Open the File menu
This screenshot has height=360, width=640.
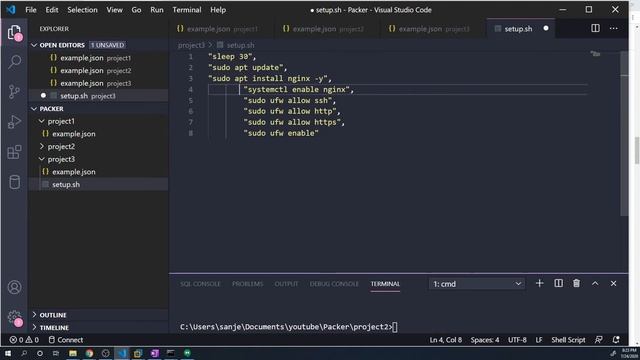[x=31, y=10]
